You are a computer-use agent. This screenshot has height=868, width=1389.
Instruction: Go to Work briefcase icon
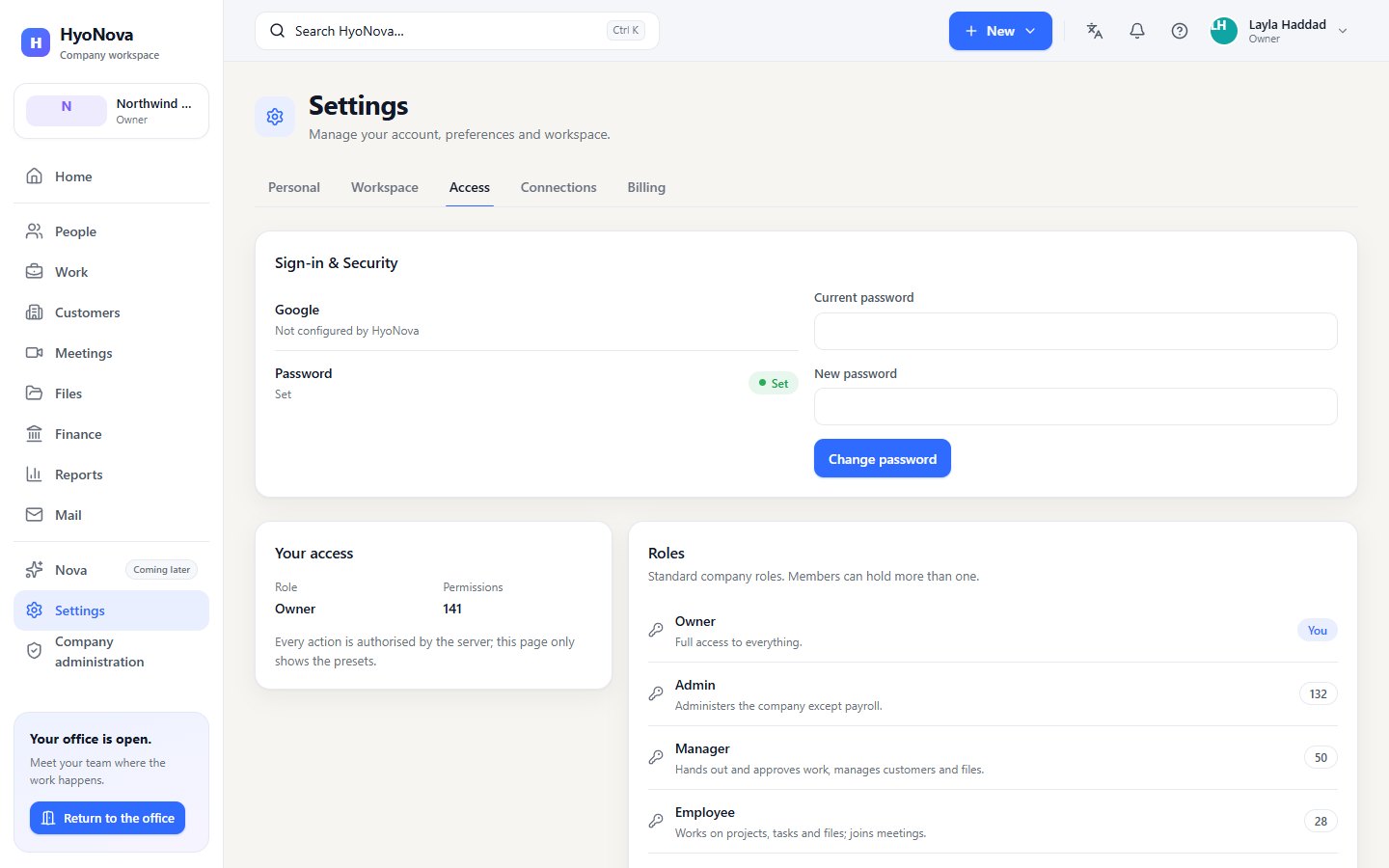pyautogui.click(x=35, y=272)
